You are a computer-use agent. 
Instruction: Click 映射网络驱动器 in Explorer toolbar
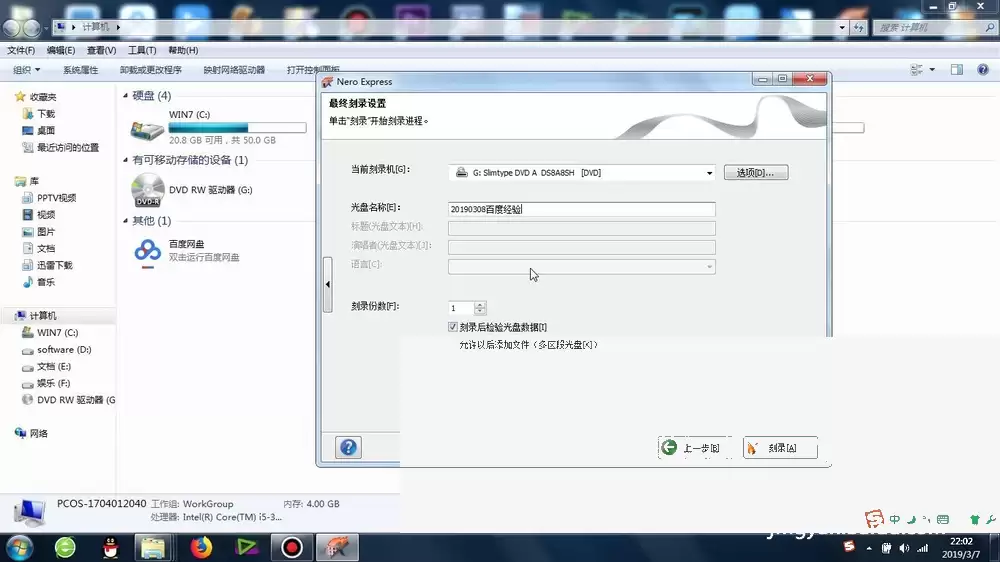click(234, 70)
